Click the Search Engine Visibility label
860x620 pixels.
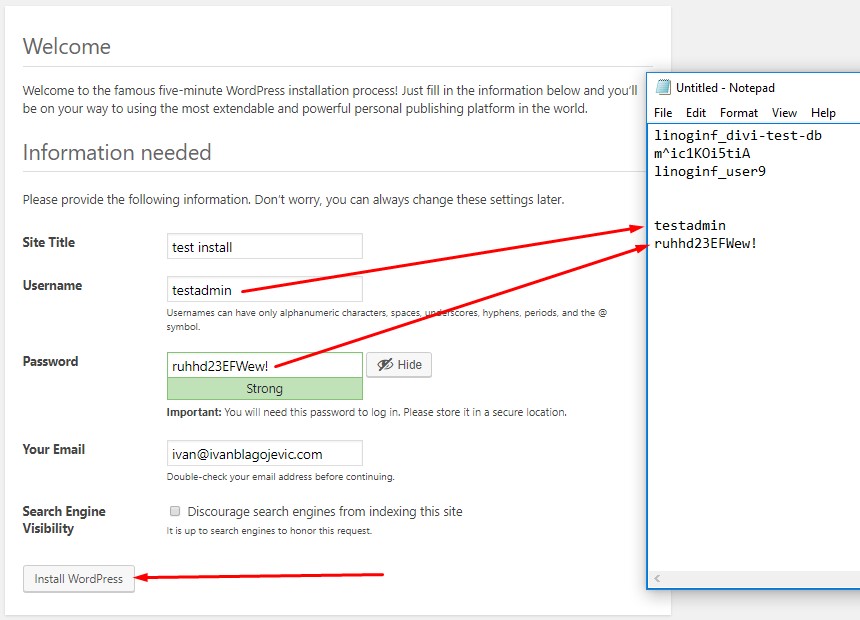(x=64, y=520)
